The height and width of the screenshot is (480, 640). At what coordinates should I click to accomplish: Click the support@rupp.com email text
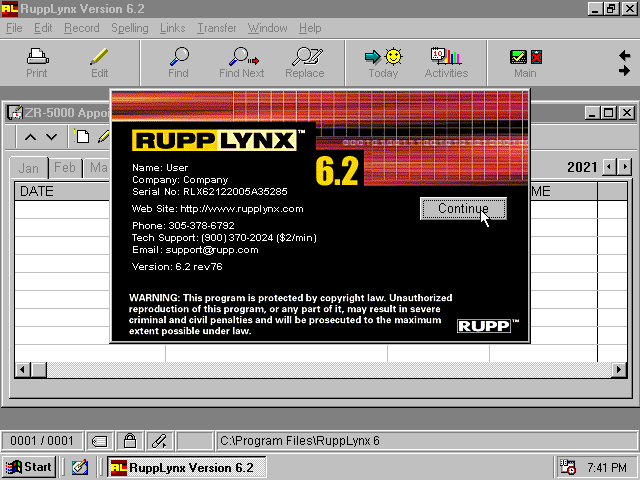click(x=212, y=250)
